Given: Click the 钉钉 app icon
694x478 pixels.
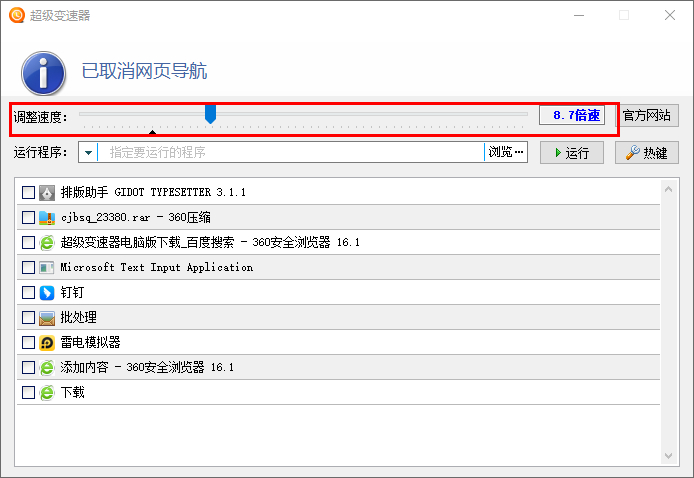Looking at the screenshot, I should (x=47, y=293).
